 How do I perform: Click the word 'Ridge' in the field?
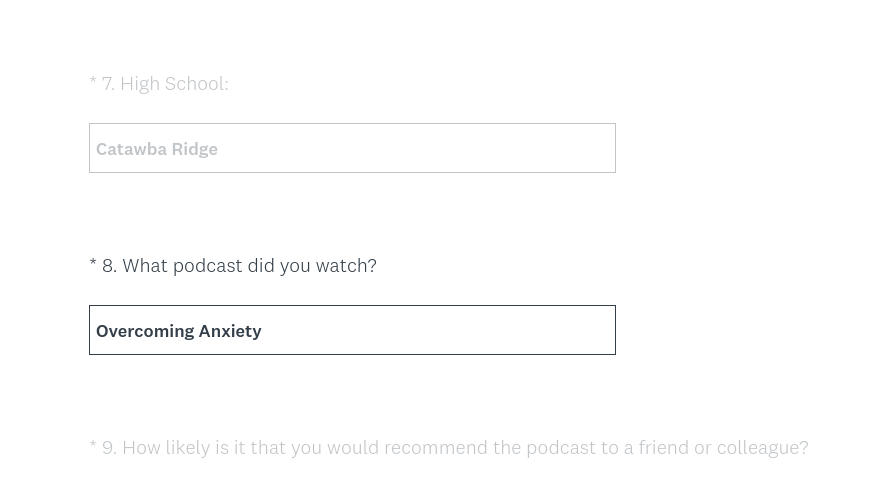click(x=194, y=149)
